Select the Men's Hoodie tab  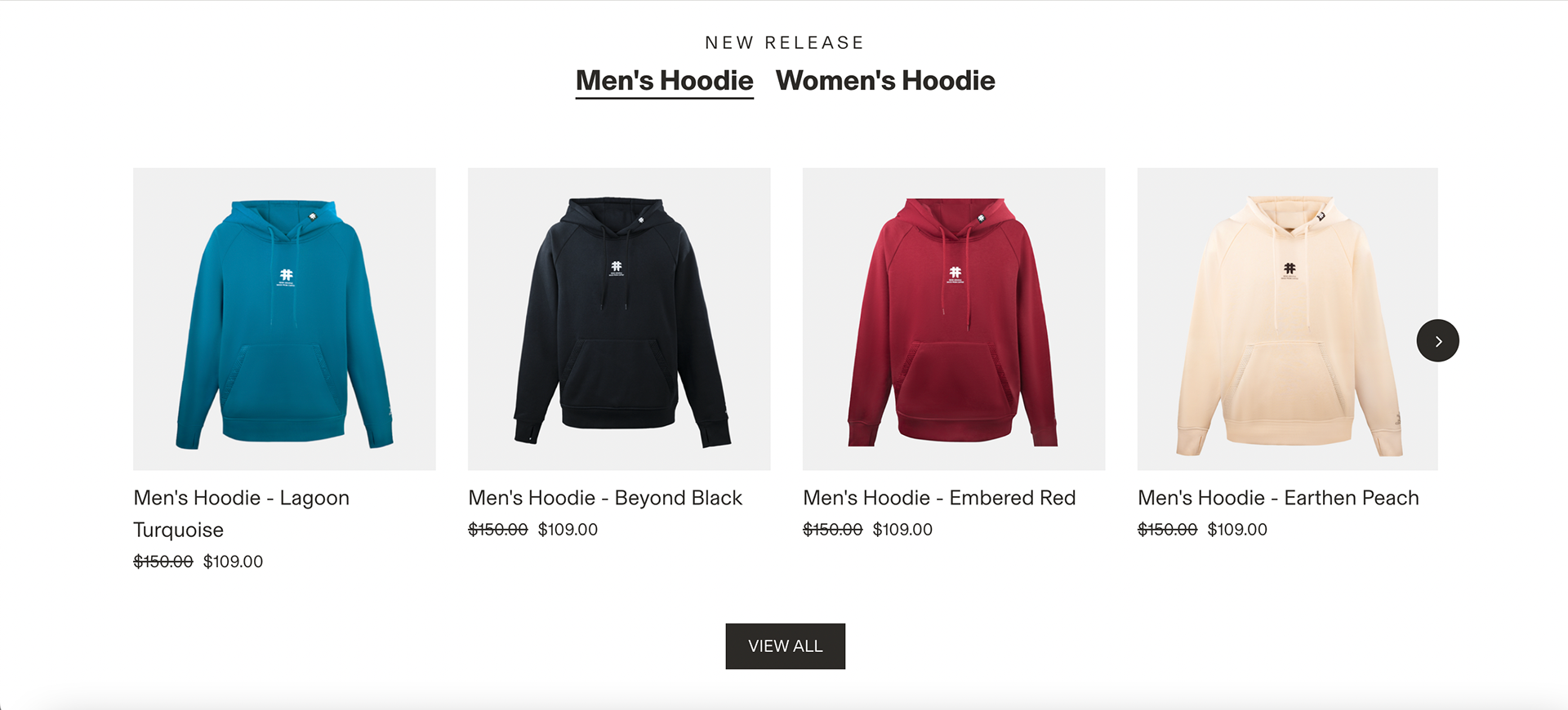(664, 81)
